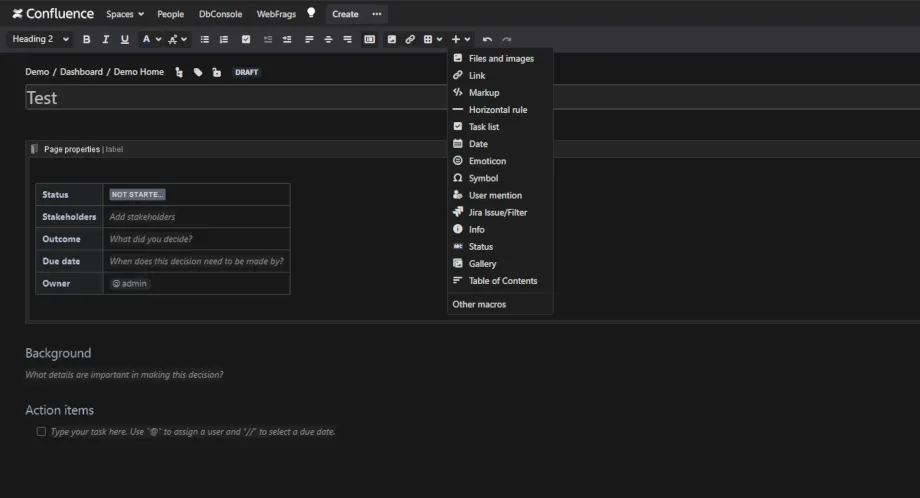Viewport: 920px width, 498px height.
Task: Indent the current line
Action: tap(287, 39)
